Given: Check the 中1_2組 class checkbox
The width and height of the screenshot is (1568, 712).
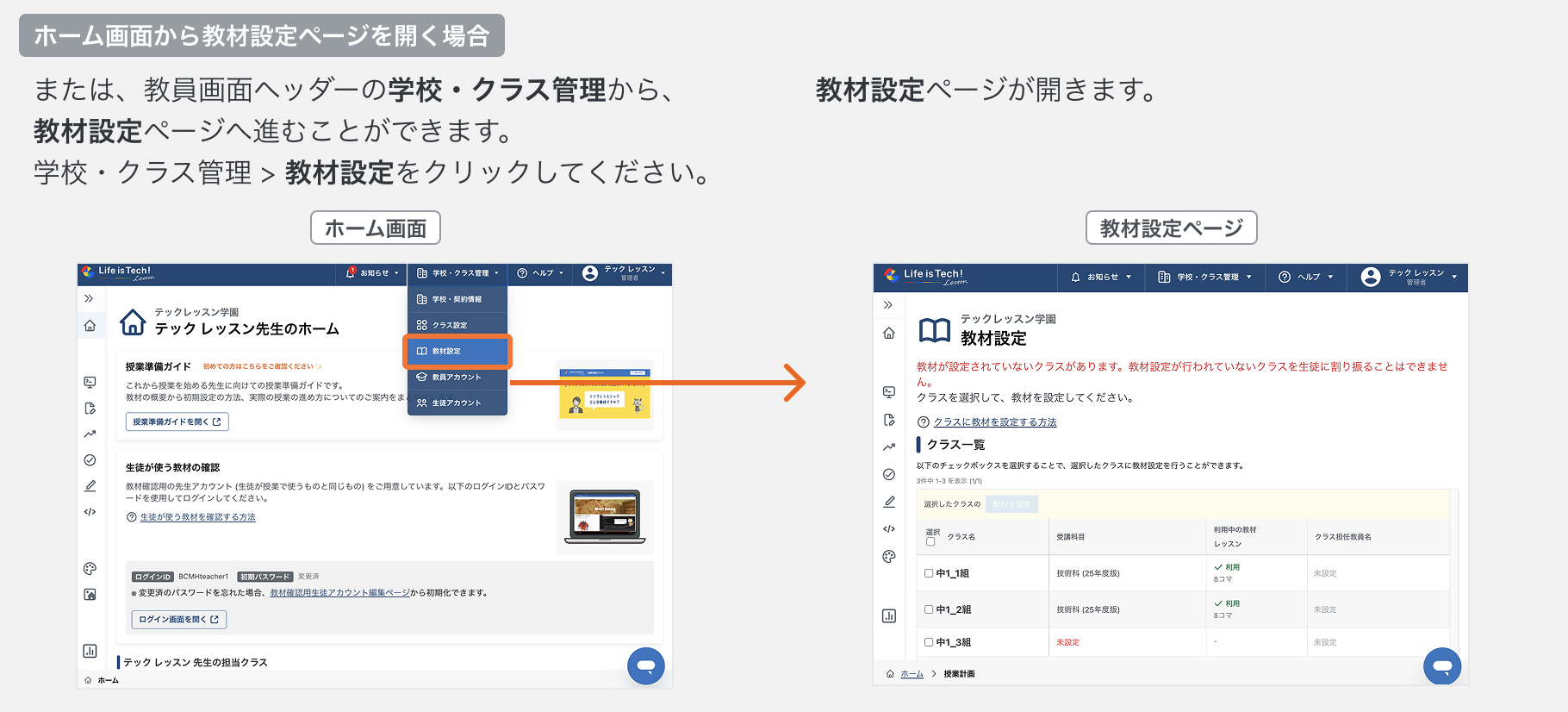Looking at the screenshot, I should (x=929, y=609).
